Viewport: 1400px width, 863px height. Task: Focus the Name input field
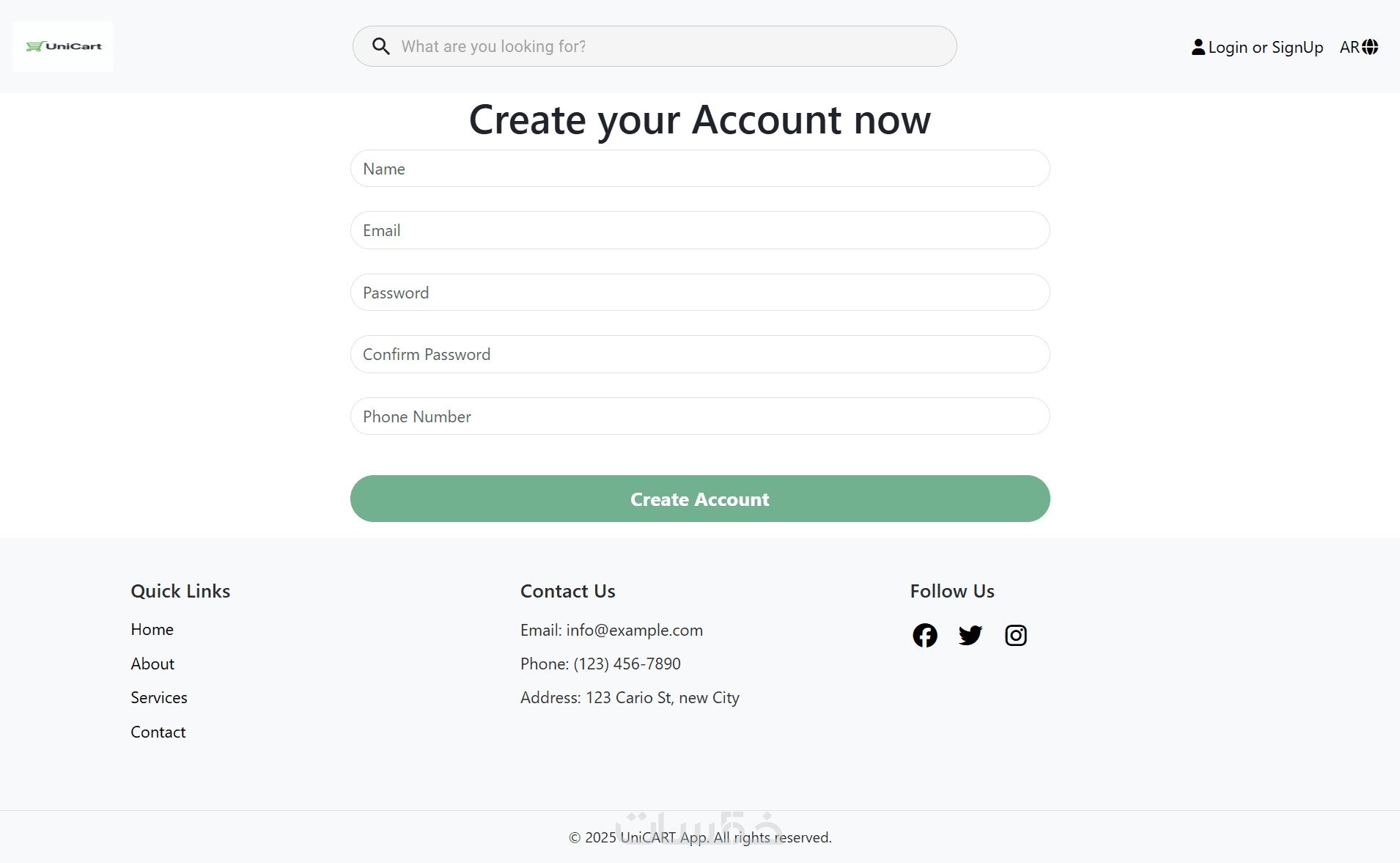[x=700, y=169]
